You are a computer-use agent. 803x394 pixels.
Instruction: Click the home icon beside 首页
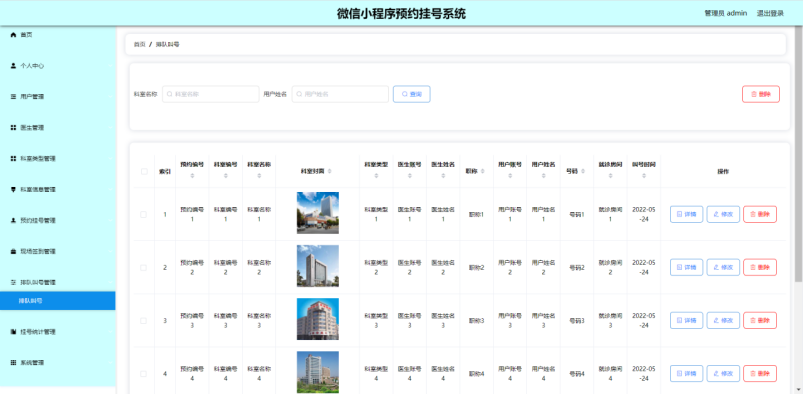click(x=13, y=35)
